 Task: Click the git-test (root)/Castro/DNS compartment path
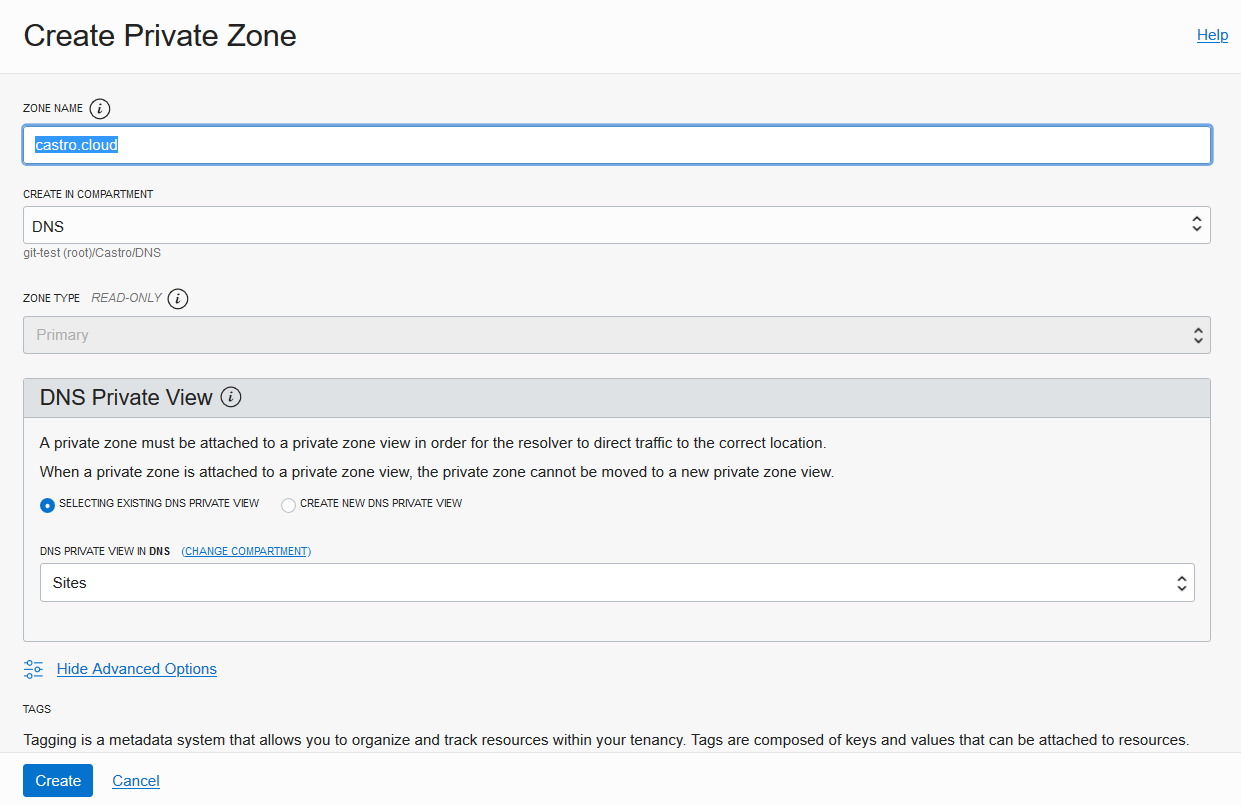pos(92,253)
